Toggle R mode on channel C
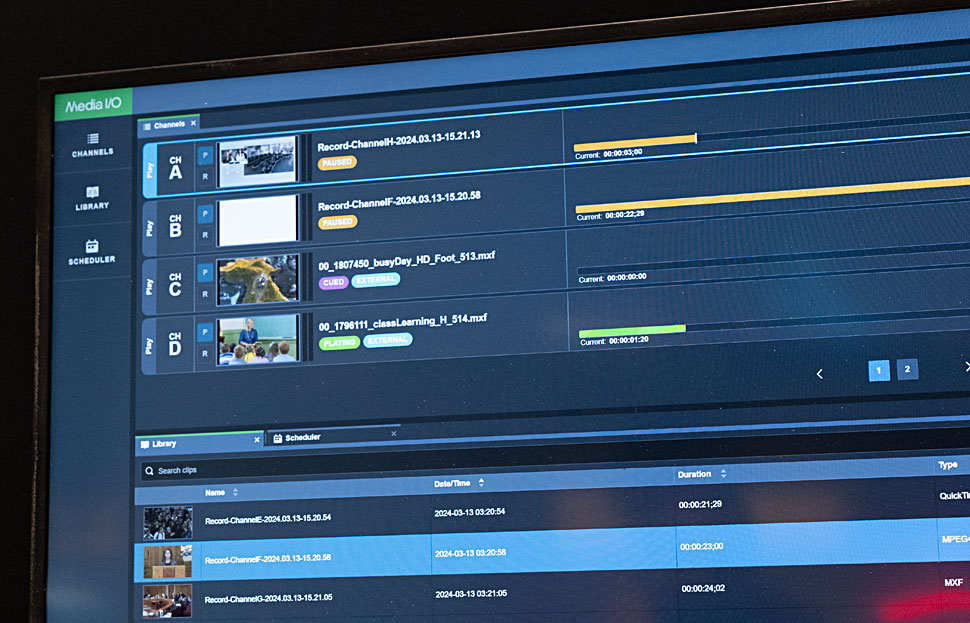970x623 pixels. [x=205, y=294]
